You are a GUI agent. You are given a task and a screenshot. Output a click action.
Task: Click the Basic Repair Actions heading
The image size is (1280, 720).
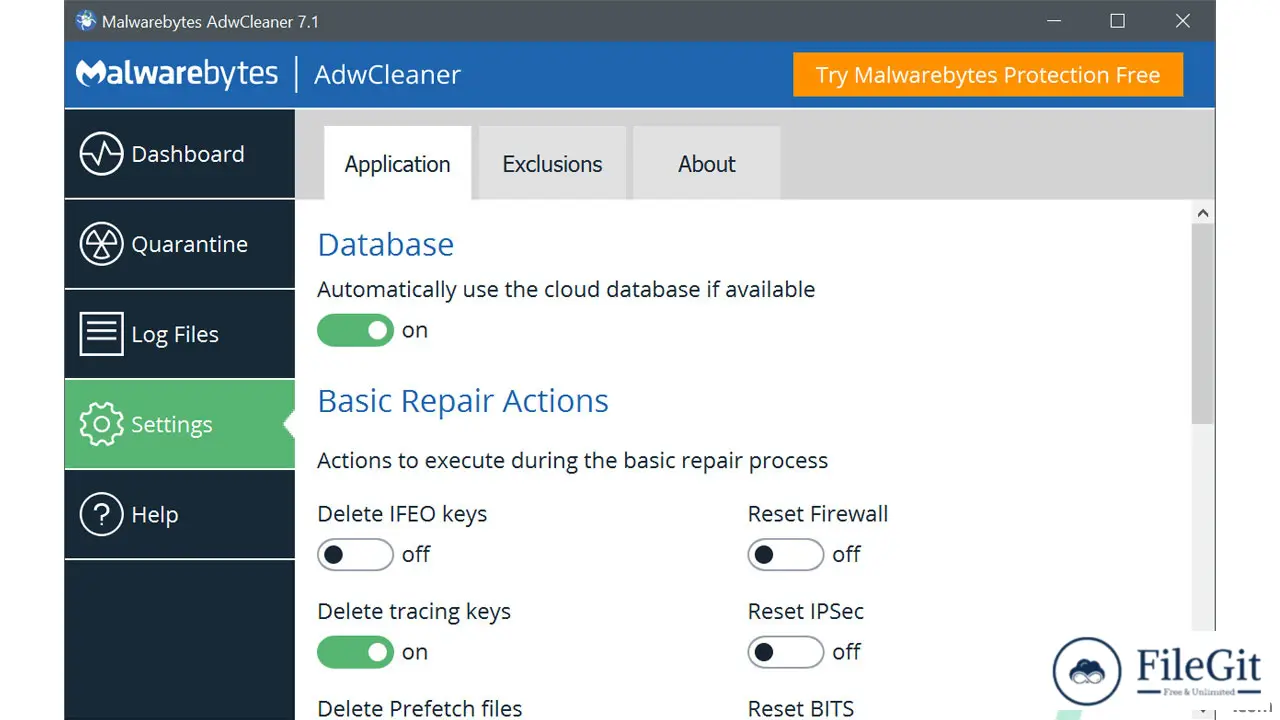click(x=463, y=400)
